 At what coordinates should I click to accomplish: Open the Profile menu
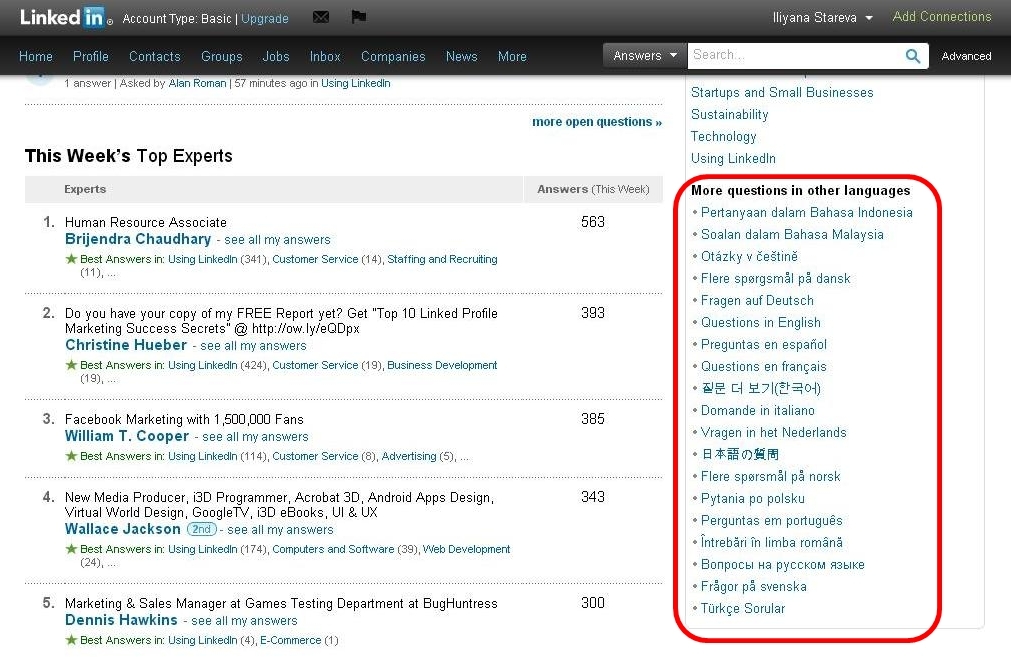(91, 56)
